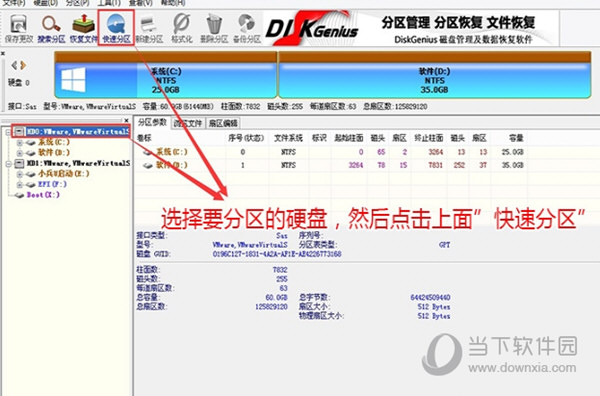The image size is (600, 396).
Task: Open the 分区(P) menu
Action: pyautogui.click(x=78, y=3)
